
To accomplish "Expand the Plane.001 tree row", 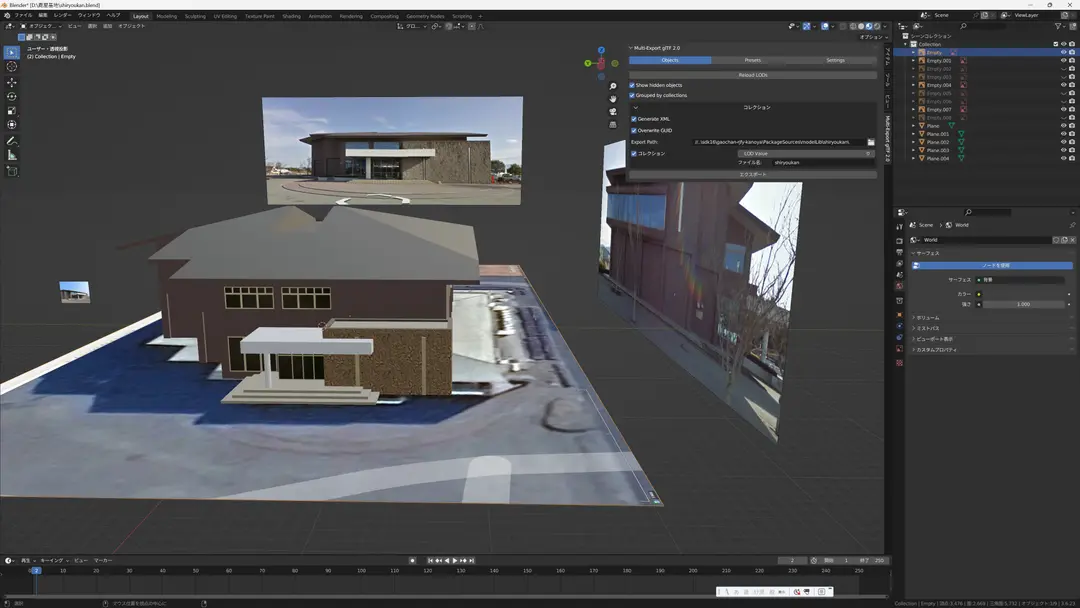I will [913, 134].
